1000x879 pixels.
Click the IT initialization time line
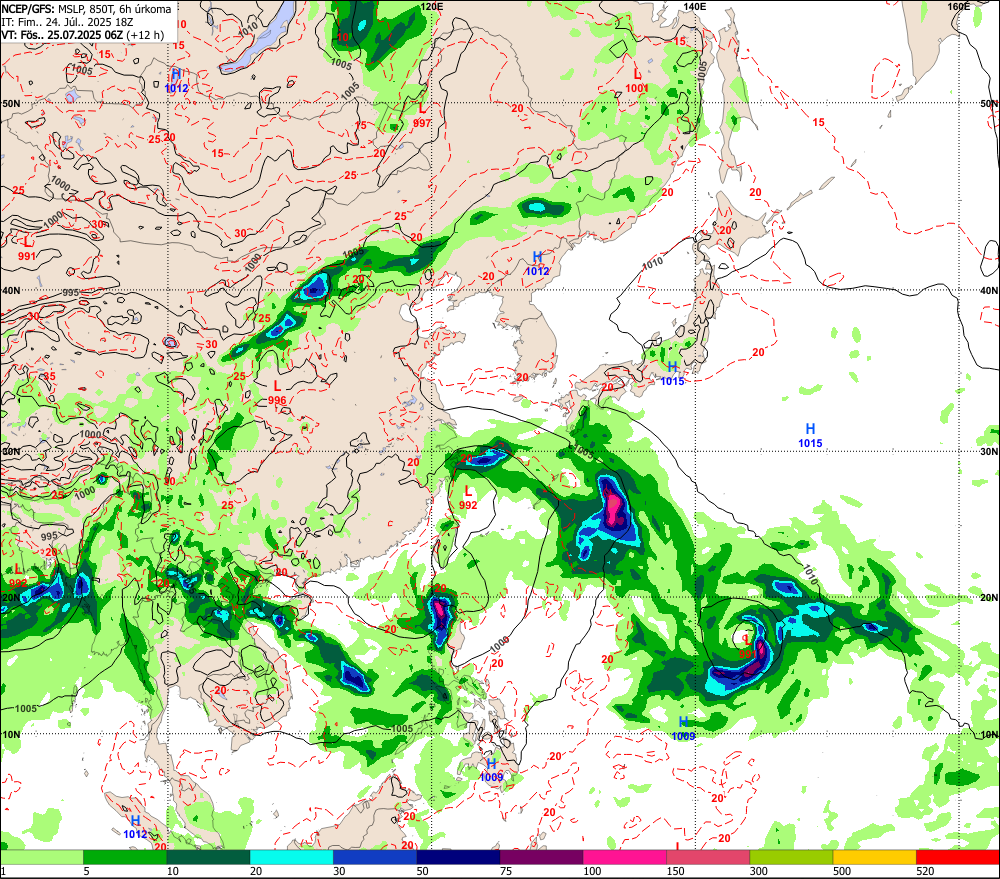pyautogui.click(x=68, y=22)
